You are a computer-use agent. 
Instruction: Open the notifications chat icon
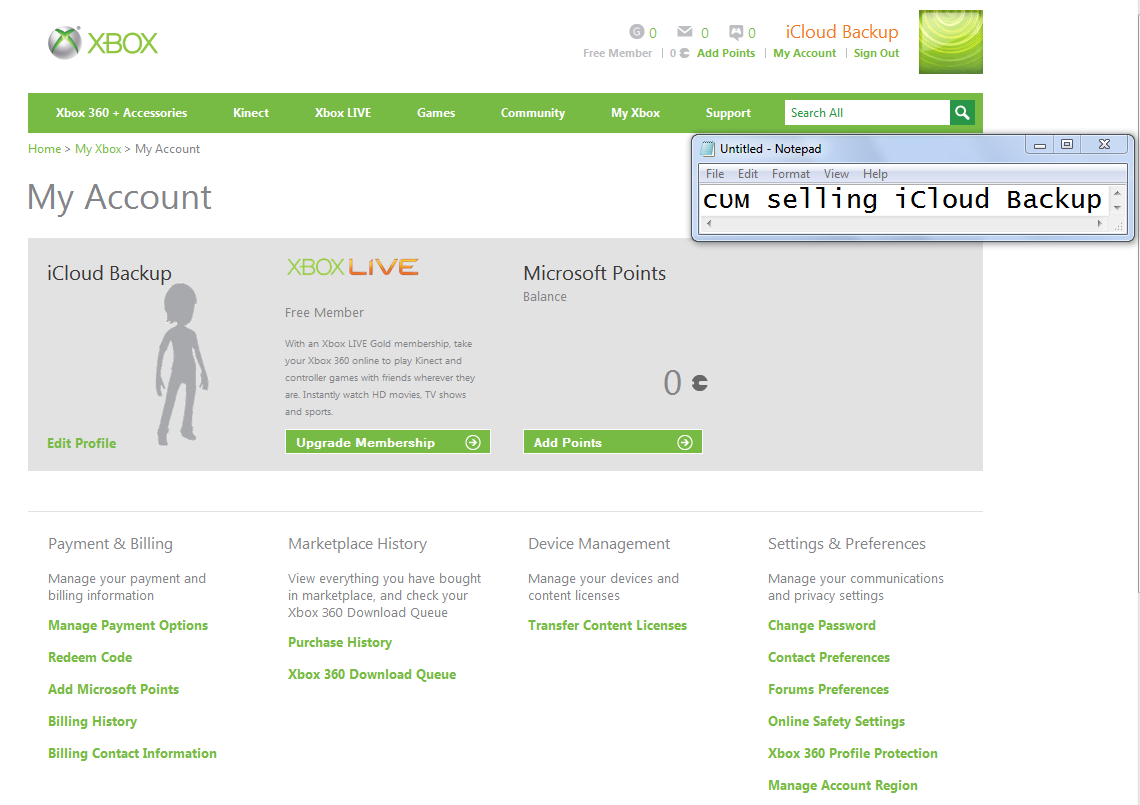736,32
